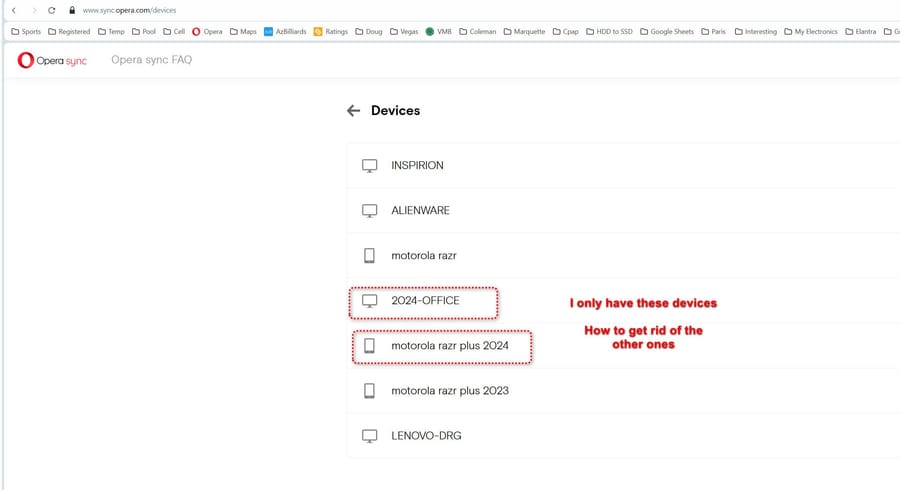Click phone icon beside motorola razr plus 2023

(370, 391)
